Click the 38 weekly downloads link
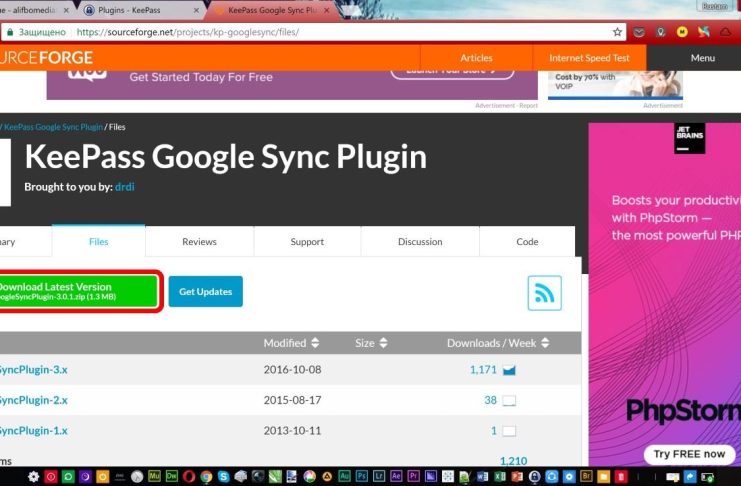The height and width of the screenshot is (486, 741). coord(491,400)
